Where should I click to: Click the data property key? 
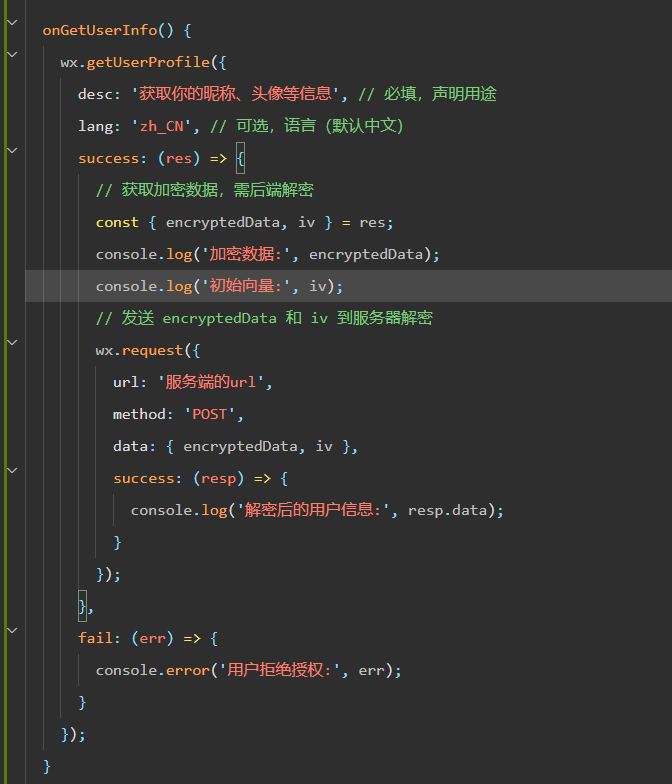[x=130, y=446]
